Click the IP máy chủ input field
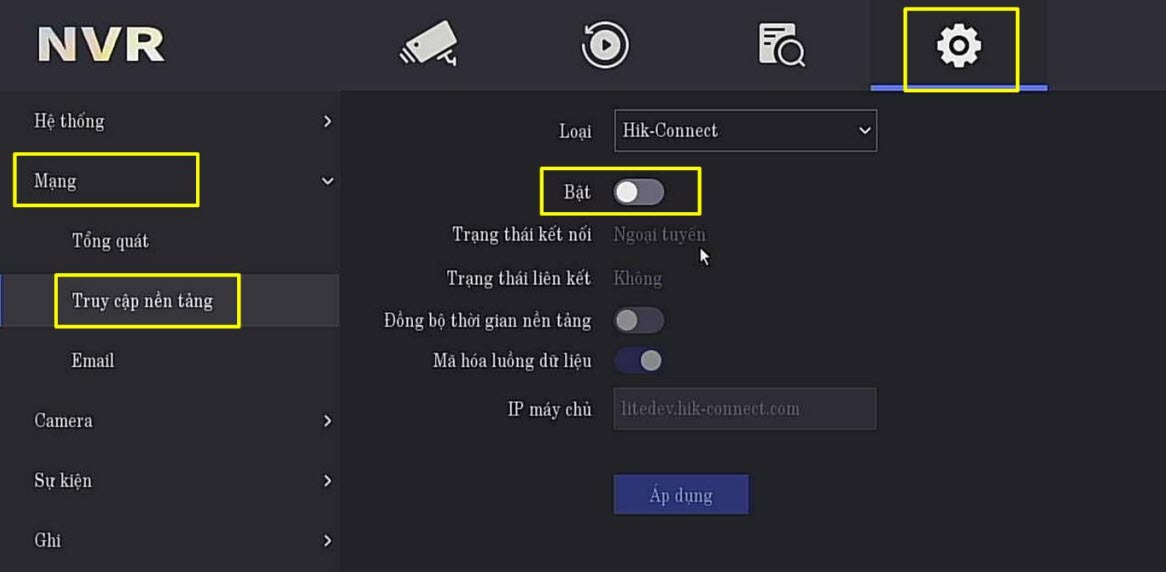The image size is (1166, 572). (744, 409)
